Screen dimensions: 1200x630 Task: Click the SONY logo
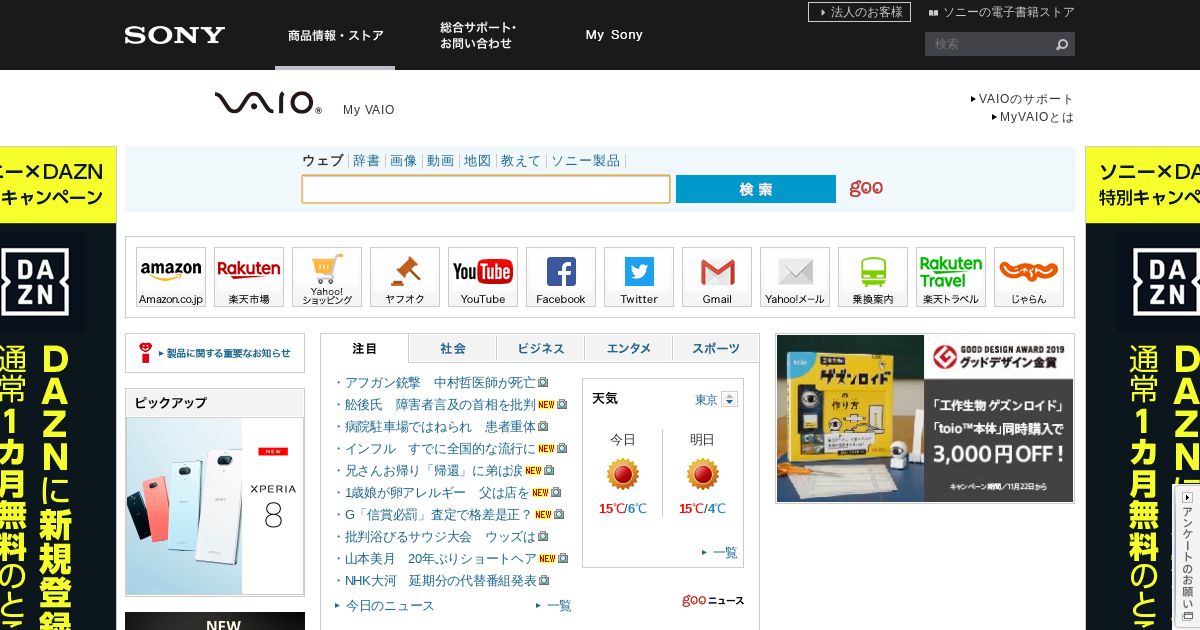click(175, 35)
